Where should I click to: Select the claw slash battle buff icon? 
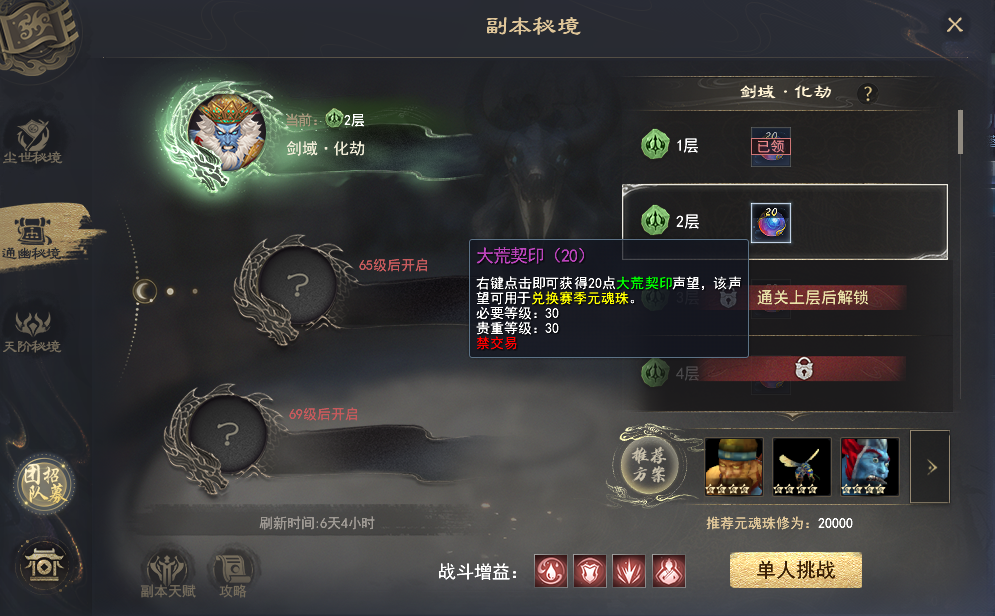(x=629, y=570)
